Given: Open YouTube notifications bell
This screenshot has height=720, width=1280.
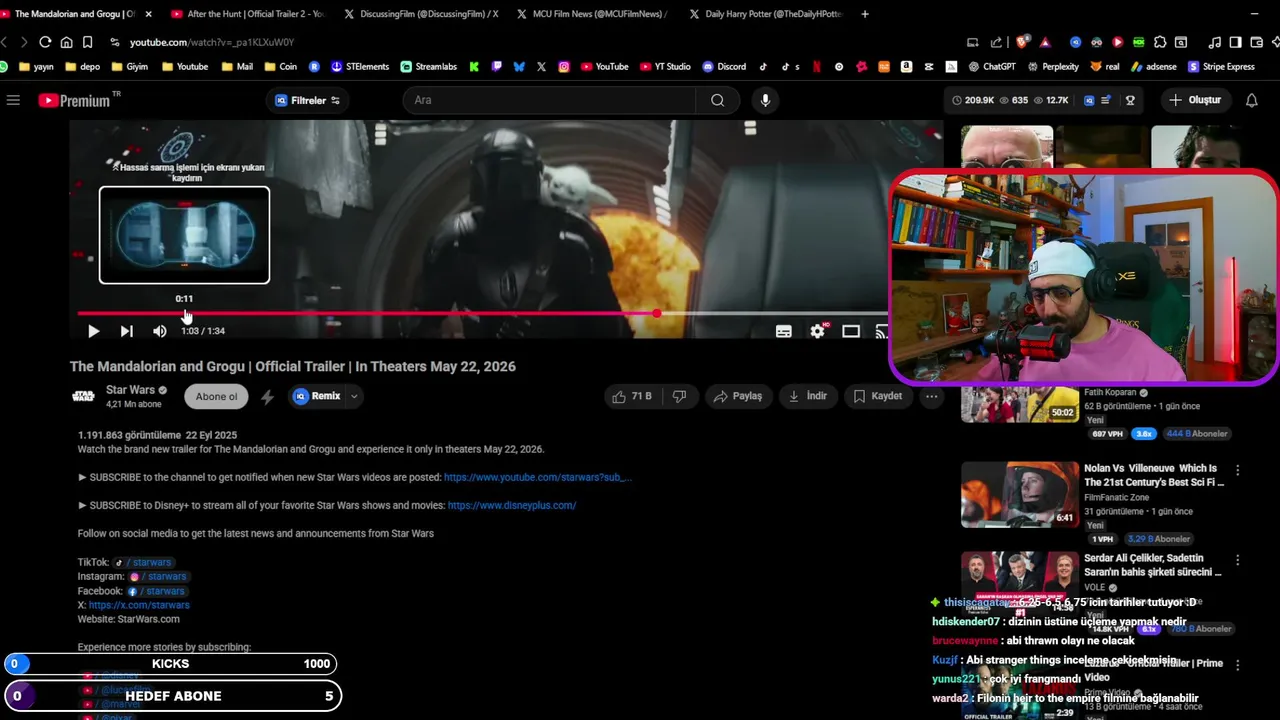Looking at the screenshot, I should coord(1251,100).
